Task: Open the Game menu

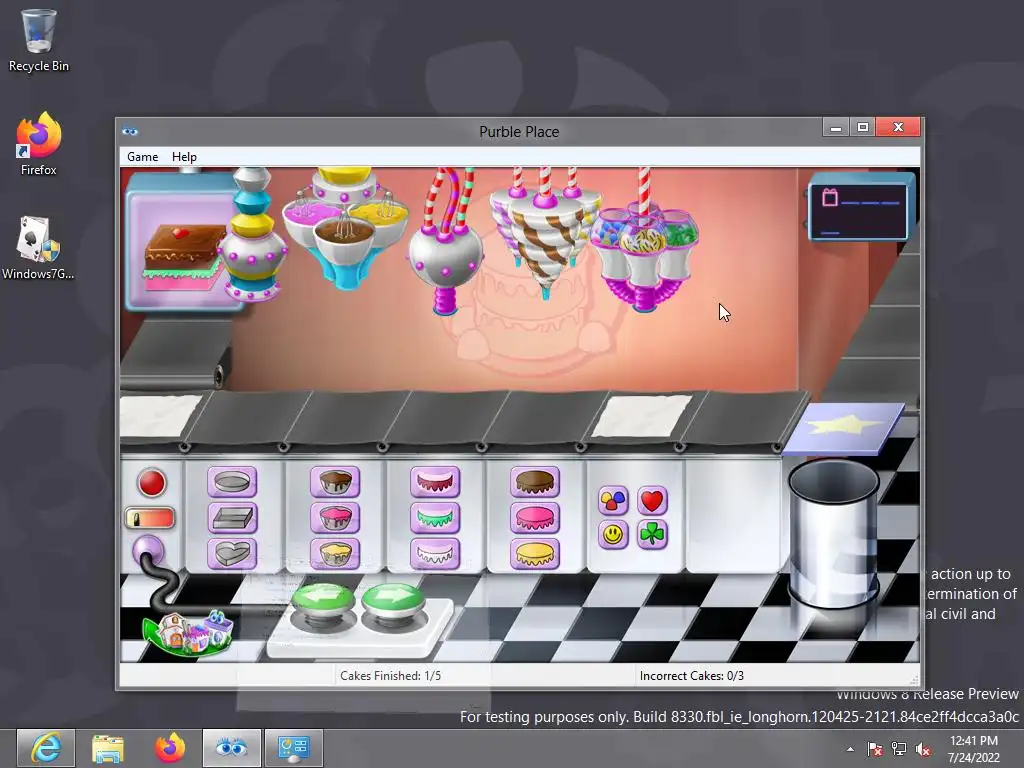Action: pyautogui.click(x=142, y=157)
